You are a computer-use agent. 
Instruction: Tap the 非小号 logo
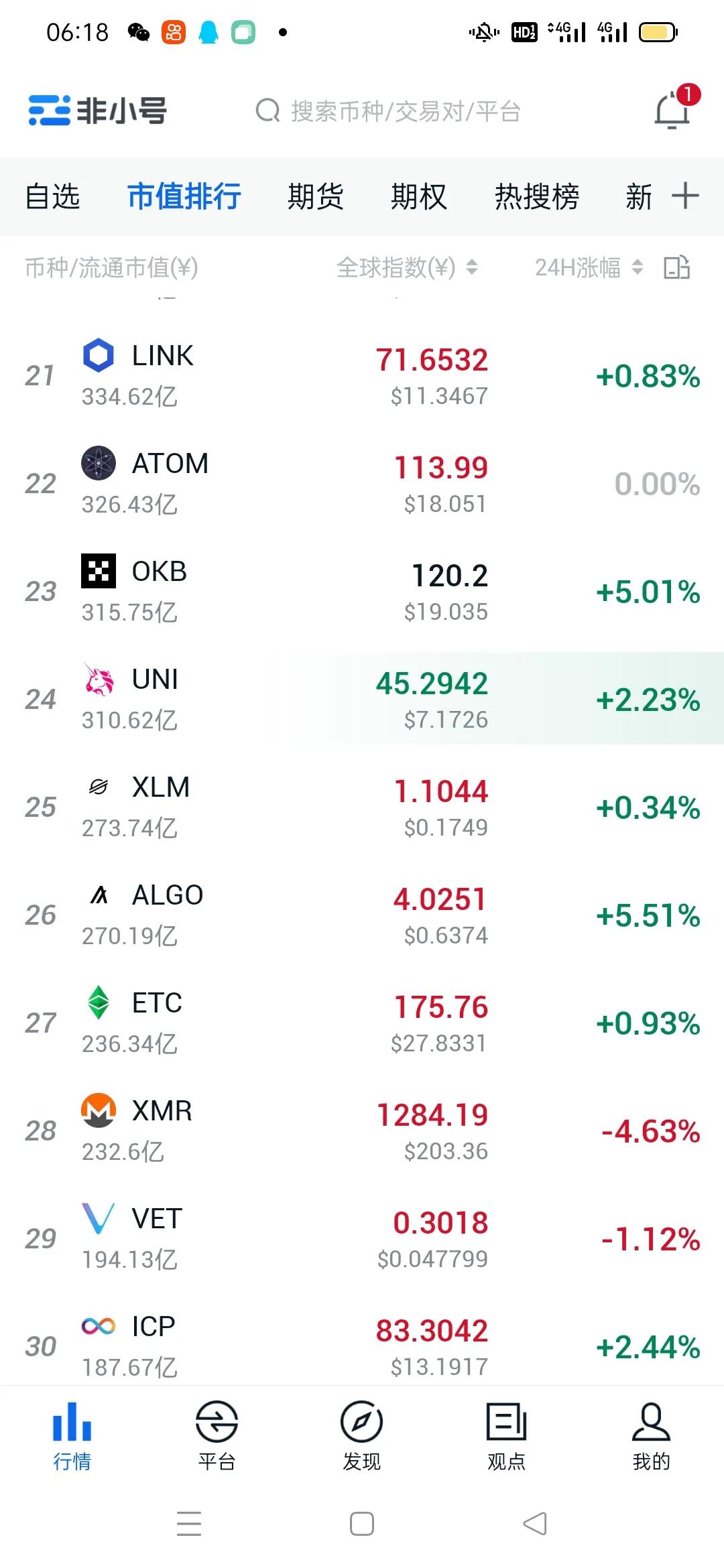(97, 111)
